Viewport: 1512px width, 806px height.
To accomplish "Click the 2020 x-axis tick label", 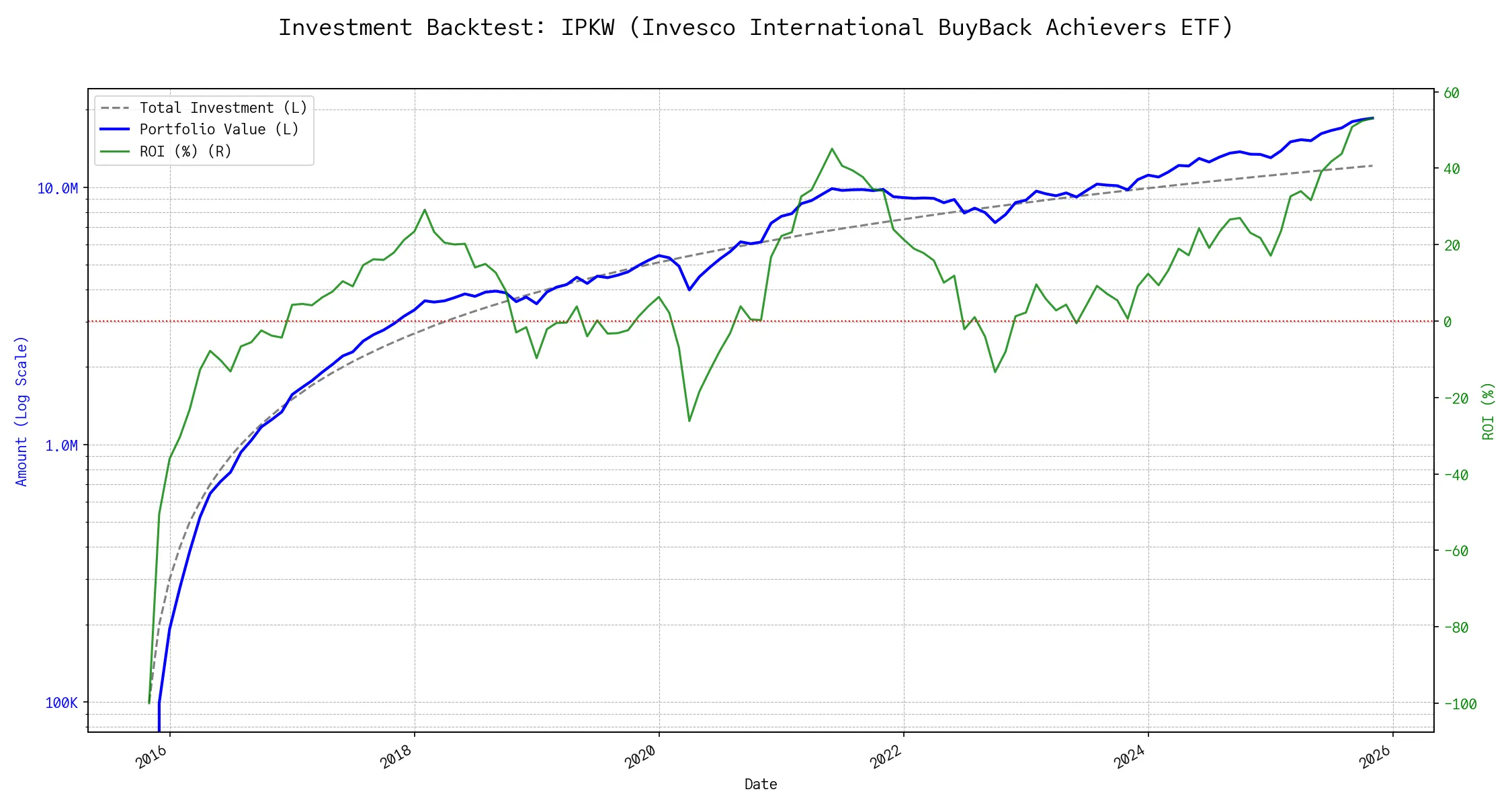I will click(640, 758).
